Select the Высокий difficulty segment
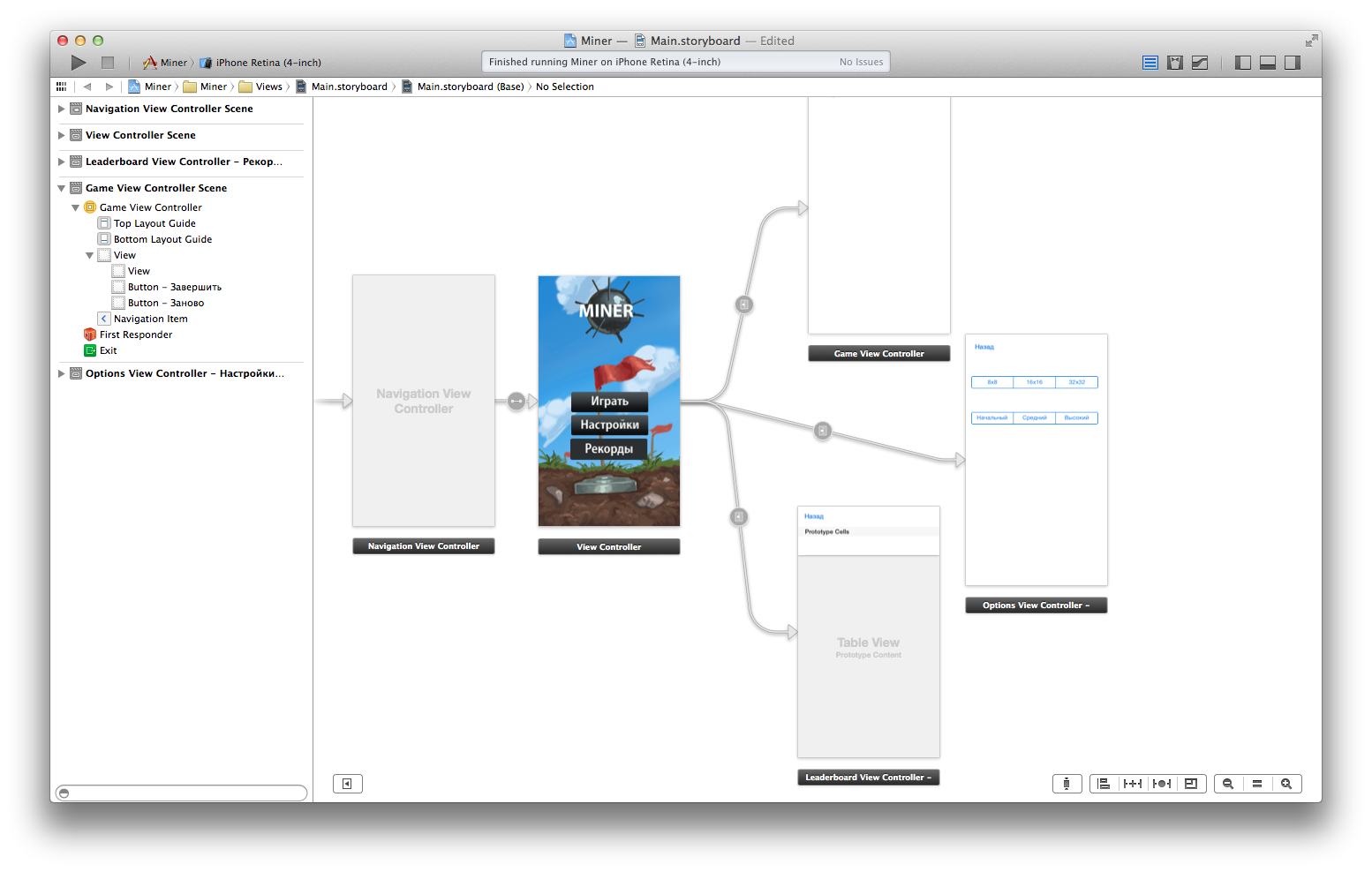The width and height of the screenshot is (1372, 872). (x=1077, y=417)
